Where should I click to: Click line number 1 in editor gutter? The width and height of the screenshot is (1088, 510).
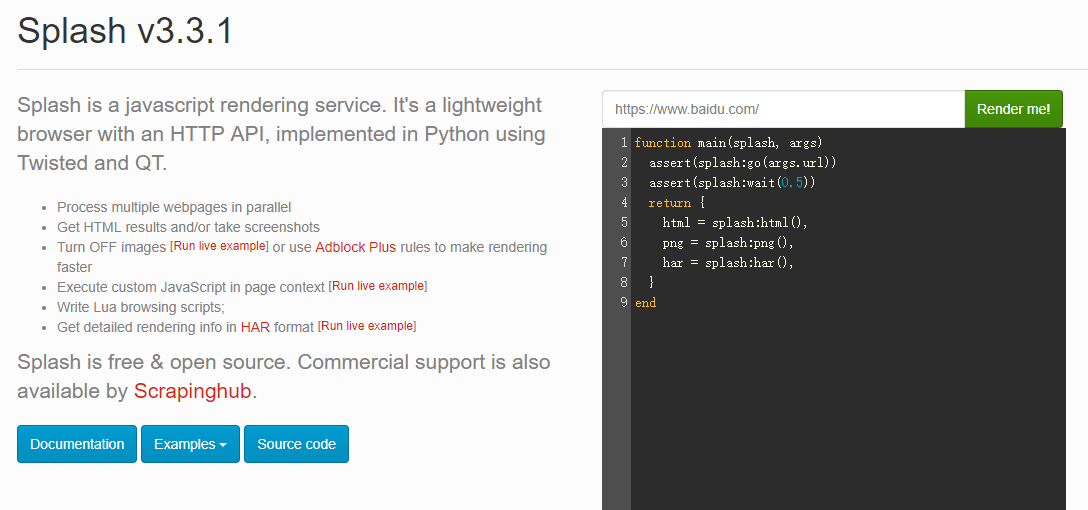(x=623, y=143)
